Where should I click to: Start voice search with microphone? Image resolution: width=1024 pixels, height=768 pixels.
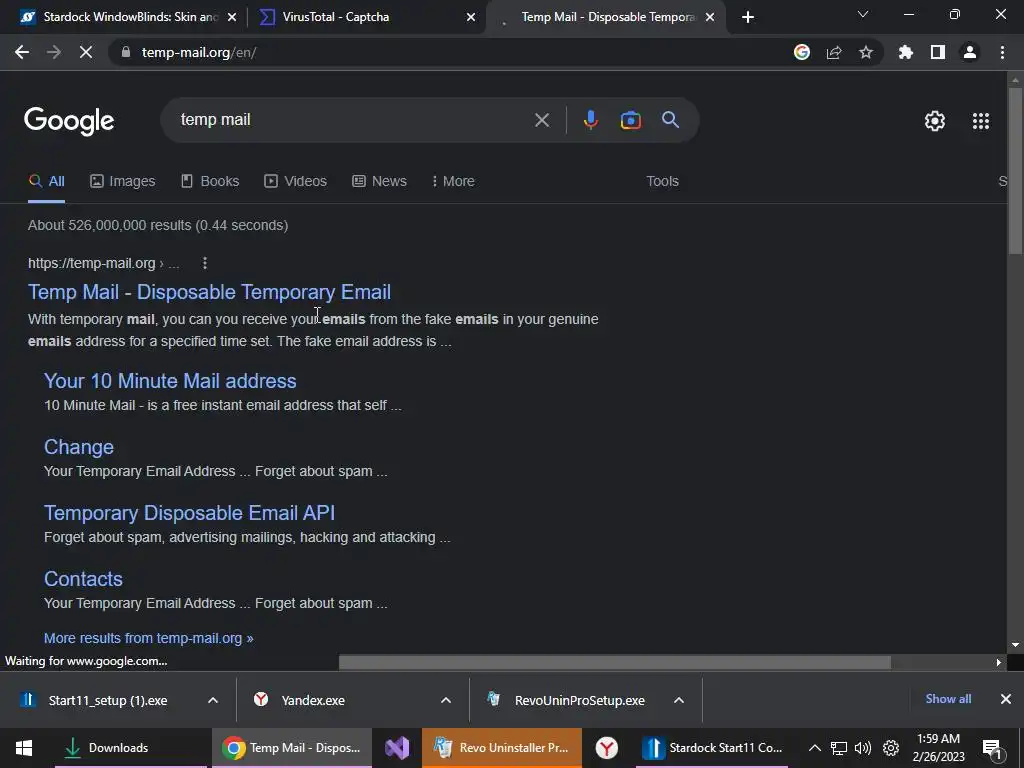point(591,120)
